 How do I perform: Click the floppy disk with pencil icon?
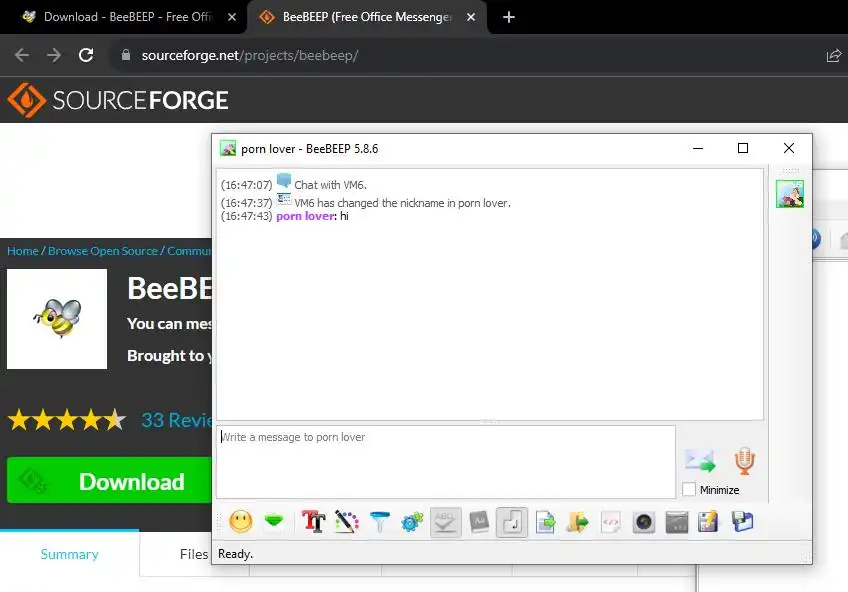(x=708, y=522)
